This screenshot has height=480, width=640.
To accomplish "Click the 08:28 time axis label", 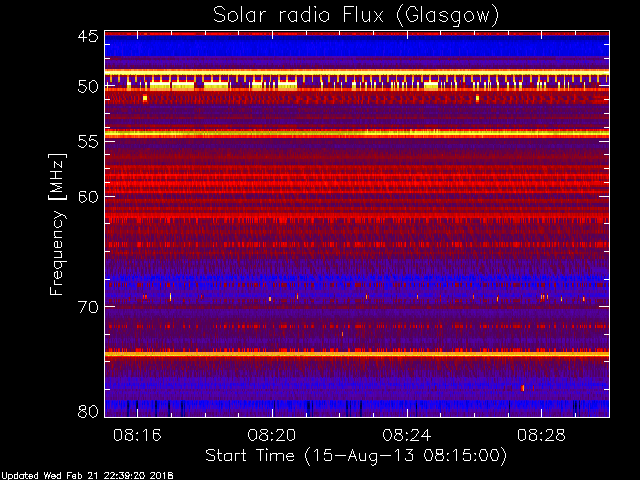I will point(541,435).
